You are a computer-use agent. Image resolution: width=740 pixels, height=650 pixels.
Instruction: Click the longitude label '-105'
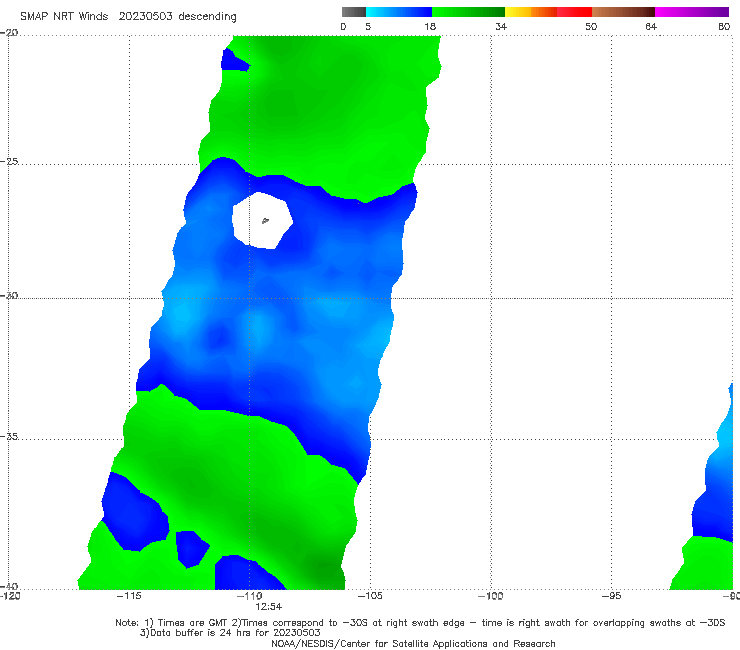(x=370, y=596)
